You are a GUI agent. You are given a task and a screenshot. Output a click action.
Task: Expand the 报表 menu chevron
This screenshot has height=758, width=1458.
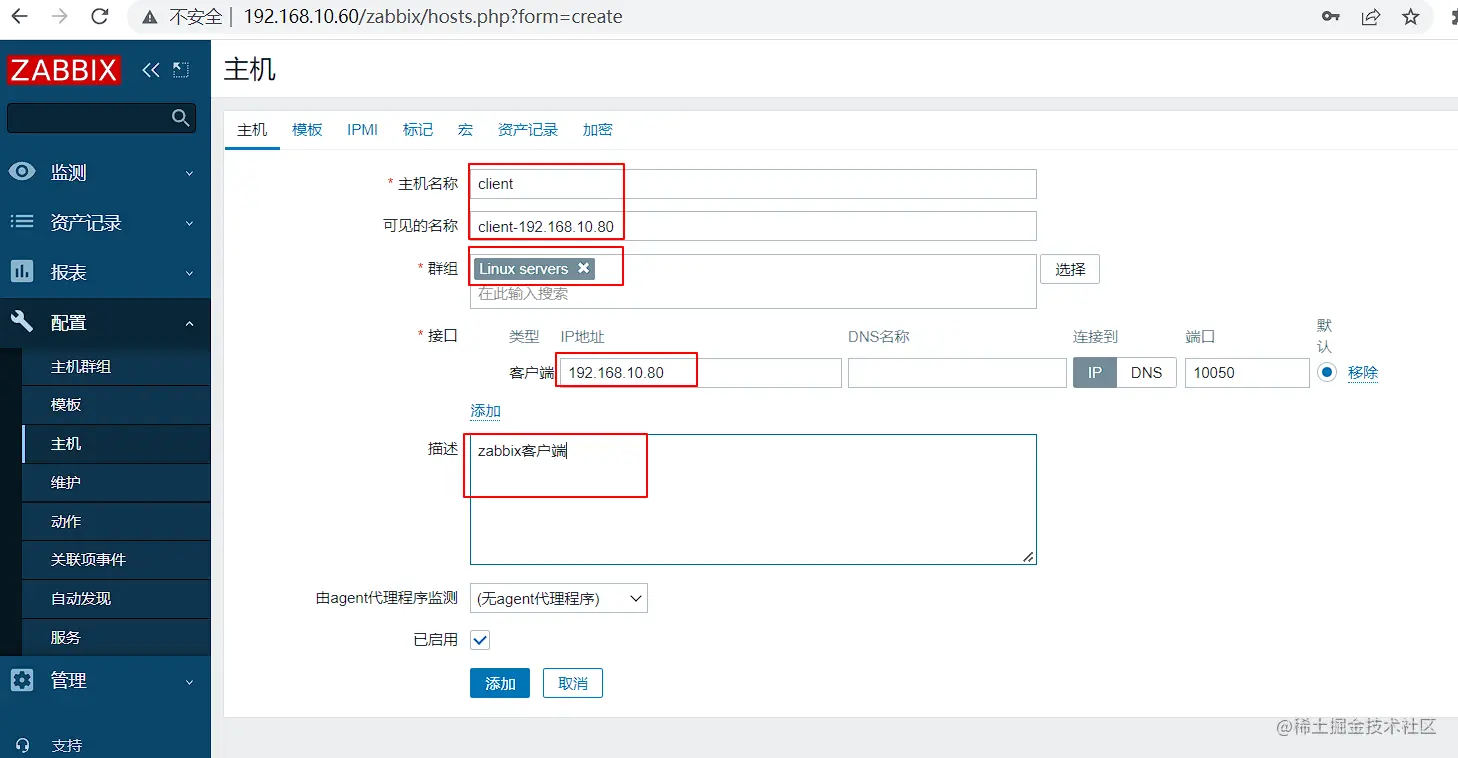coord(189,273)
